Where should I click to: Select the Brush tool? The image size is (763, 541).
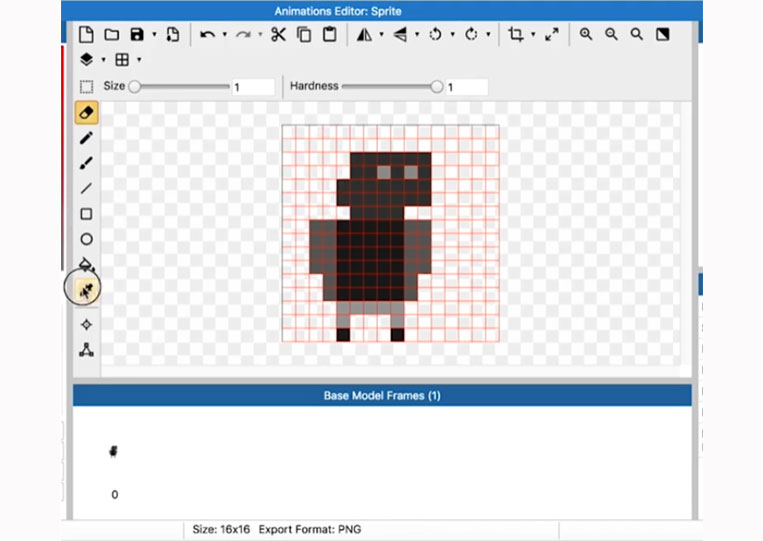point(86,163)
